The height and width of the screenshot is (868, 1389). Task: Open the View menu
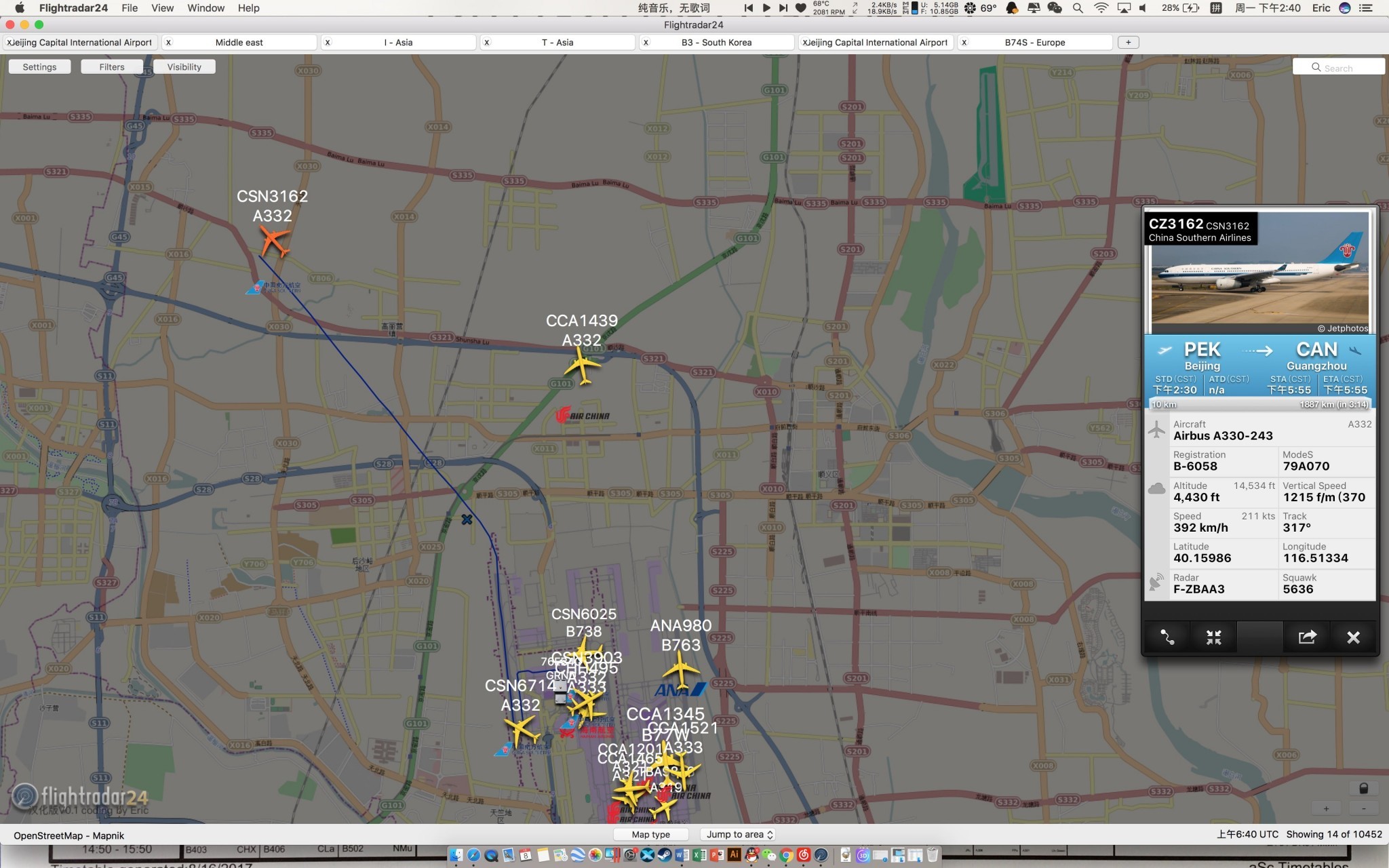point(162,8)
